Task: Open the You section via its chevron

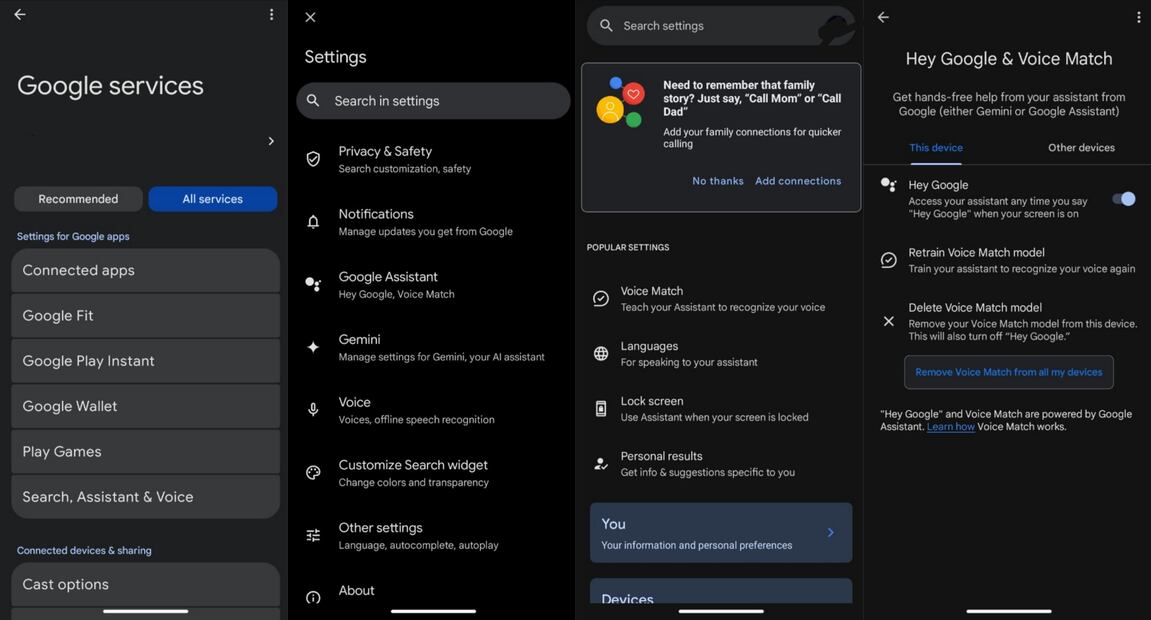Action: tap(830, 531)
